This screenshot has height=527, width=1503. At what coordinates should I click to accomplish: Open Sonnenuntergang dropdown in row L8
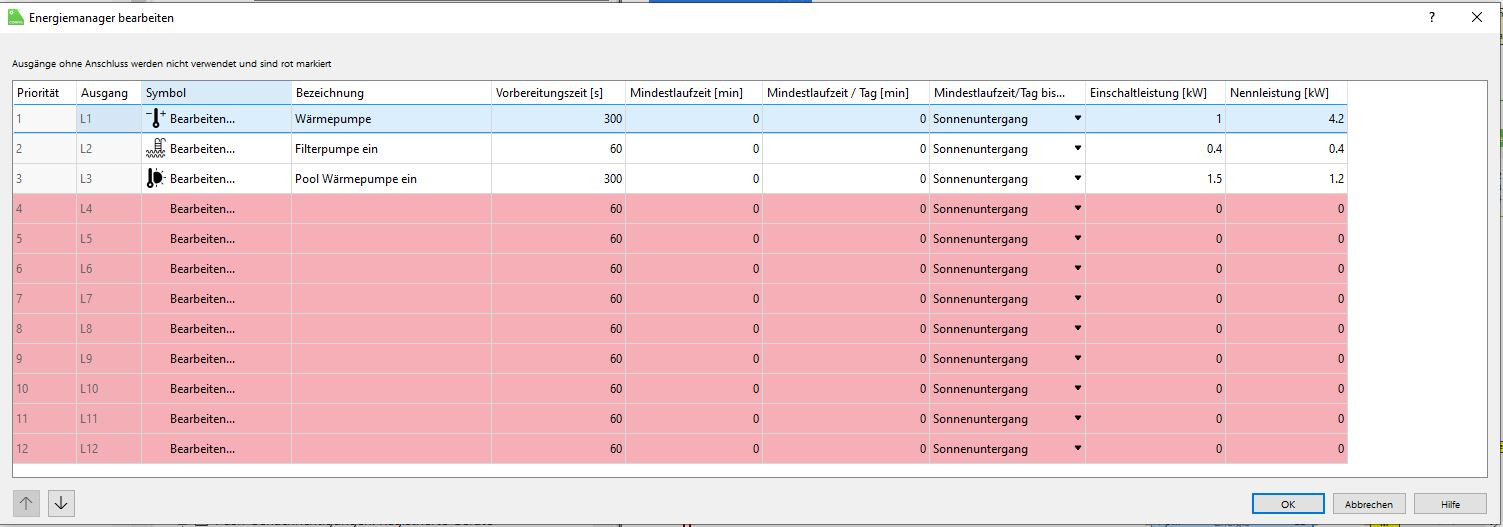pyautogui.click(x=1077, y=328)
